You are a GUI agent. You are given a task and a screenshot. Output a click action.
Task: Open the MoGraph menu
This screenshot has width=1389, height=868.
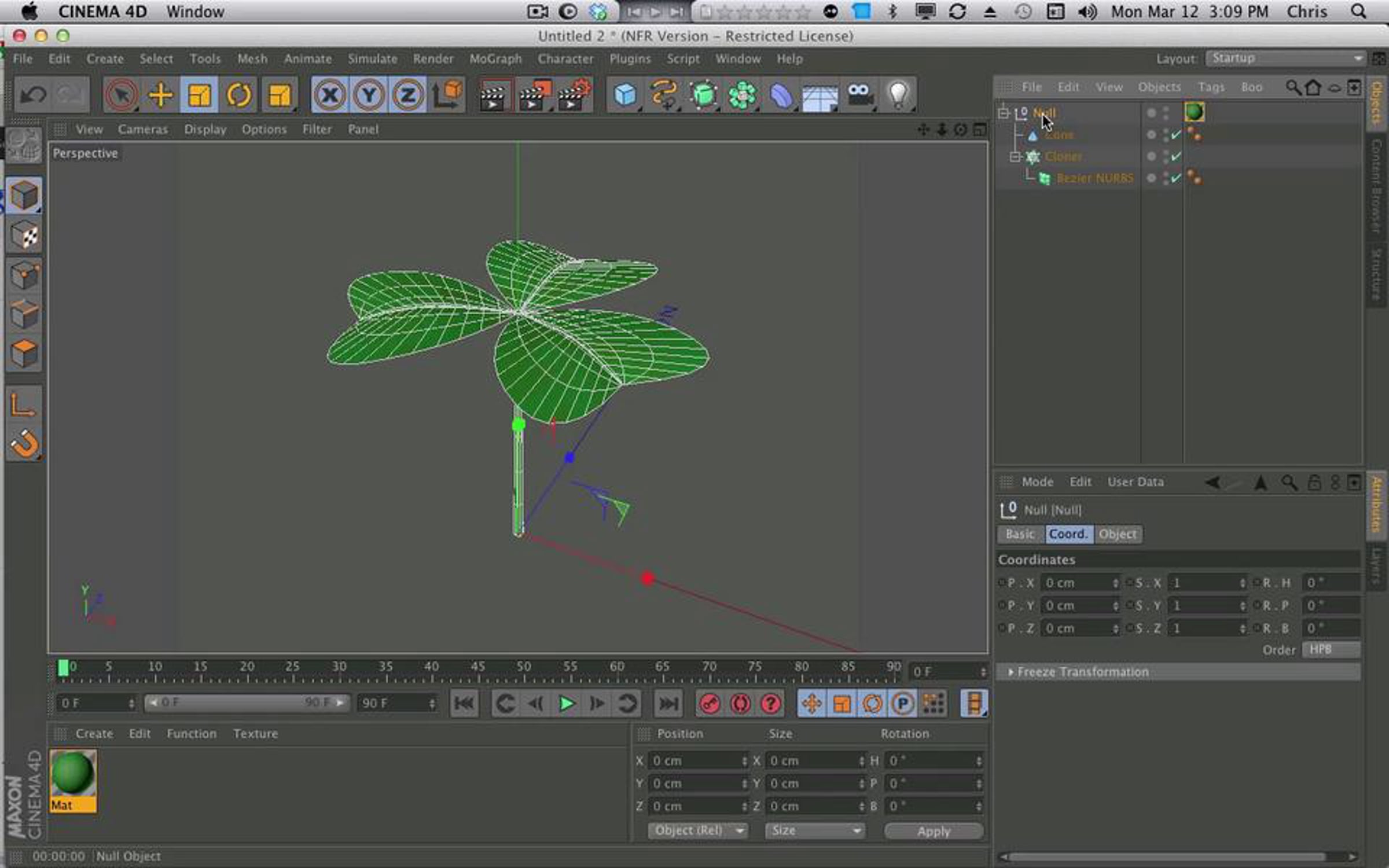point(495,59)
